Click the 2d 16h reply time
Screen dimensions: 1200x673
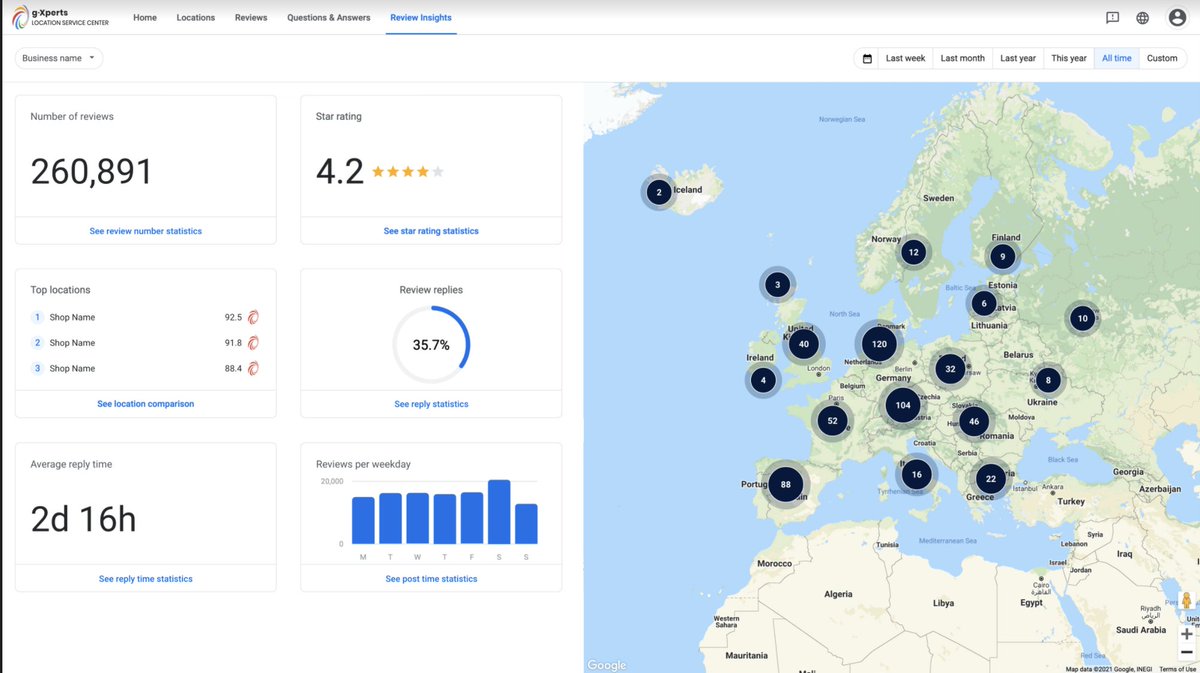point(83,519)
